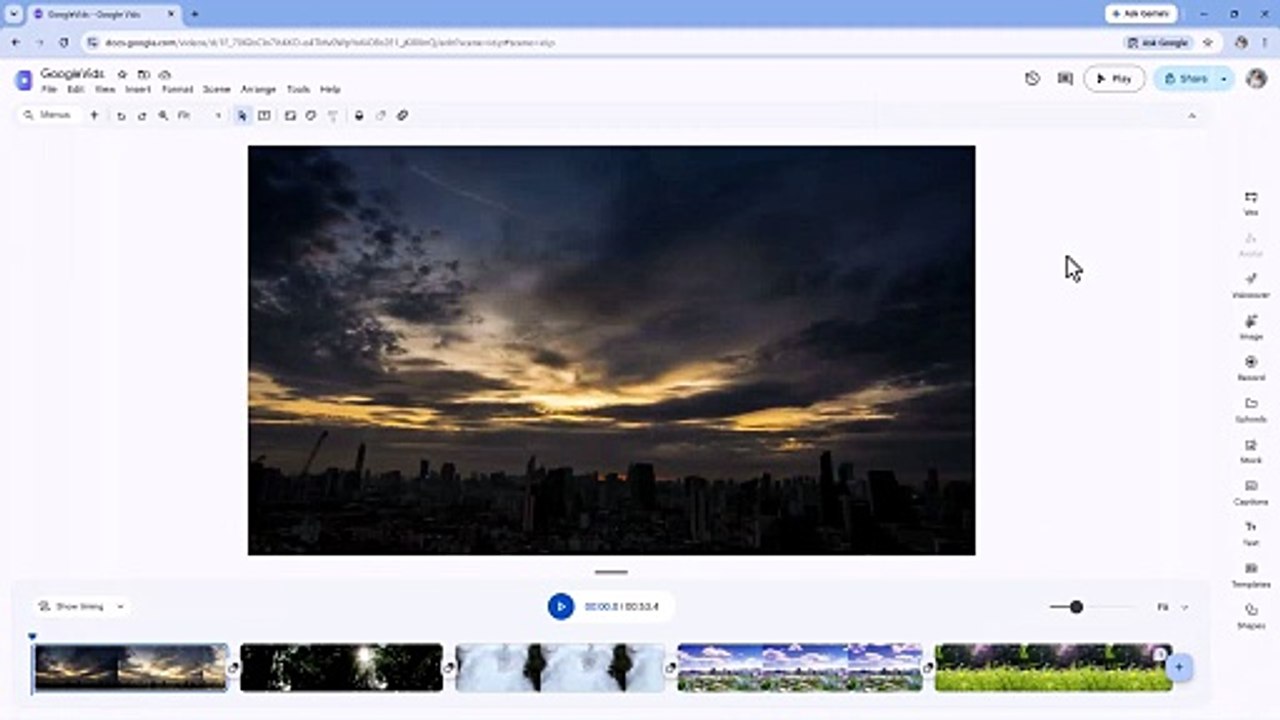Open the Edit menu
Screen dimensions: 1280x720
click(75, 90)
